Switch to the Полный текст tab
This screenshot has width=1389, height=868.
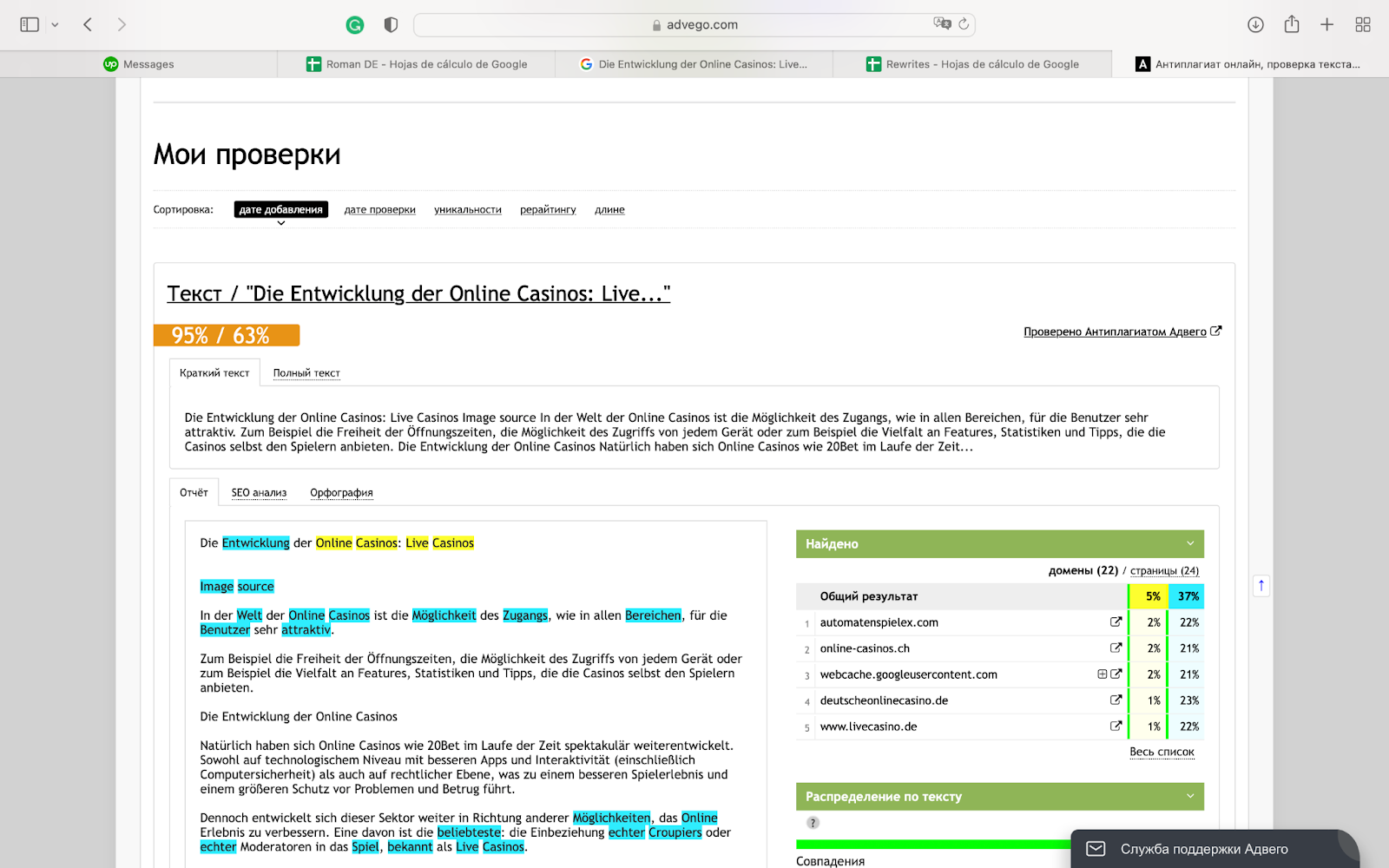click(x=306, y=373)
